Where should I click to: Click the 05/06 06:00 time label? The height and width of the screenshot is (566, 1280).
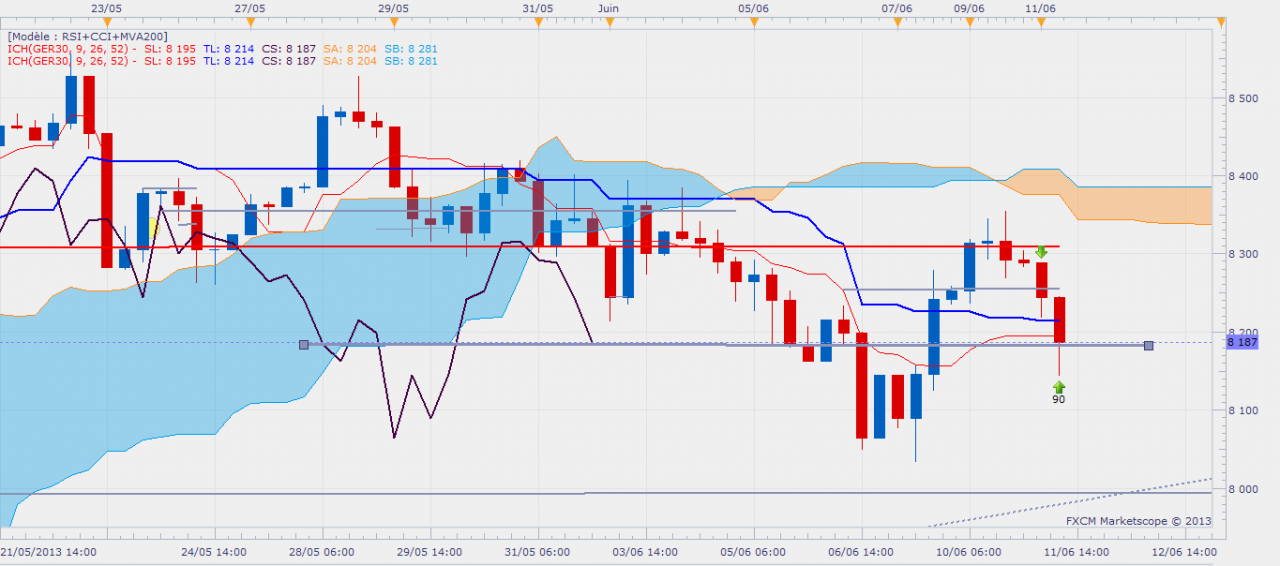(752, 551)
